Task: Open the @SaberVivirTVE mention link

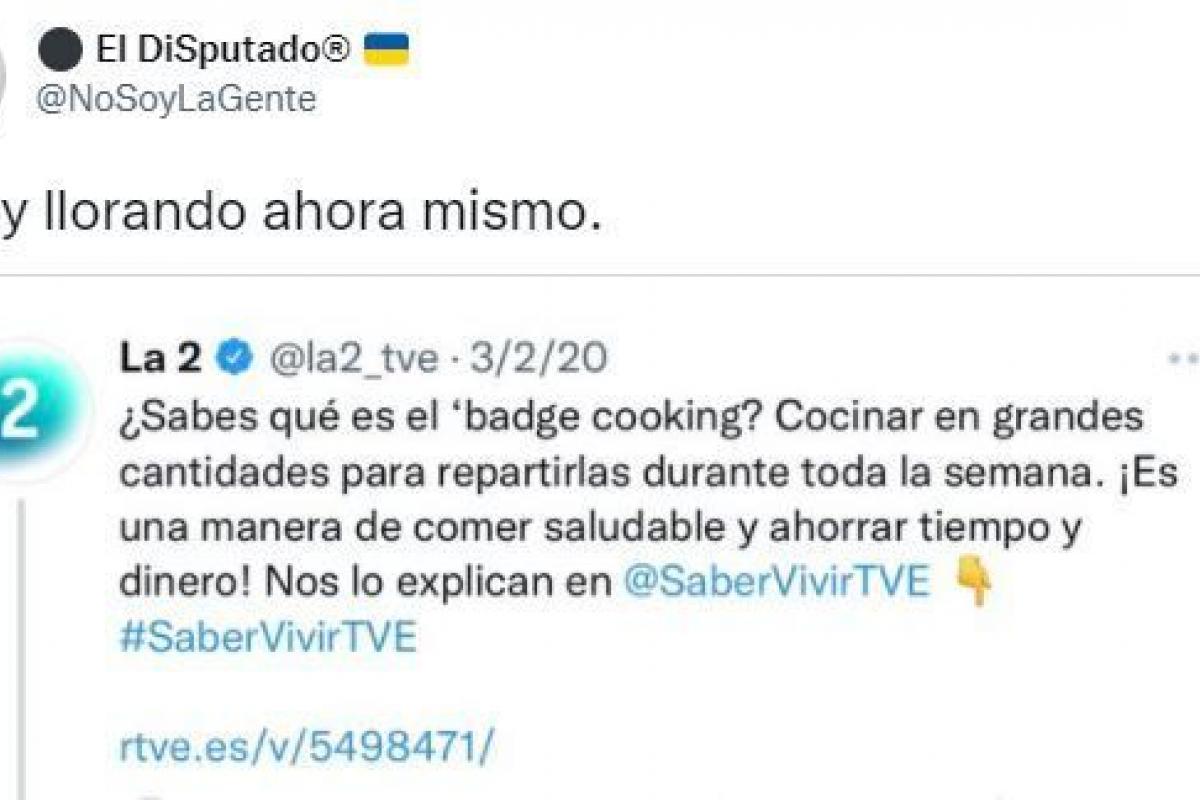Action: [776, 582]
